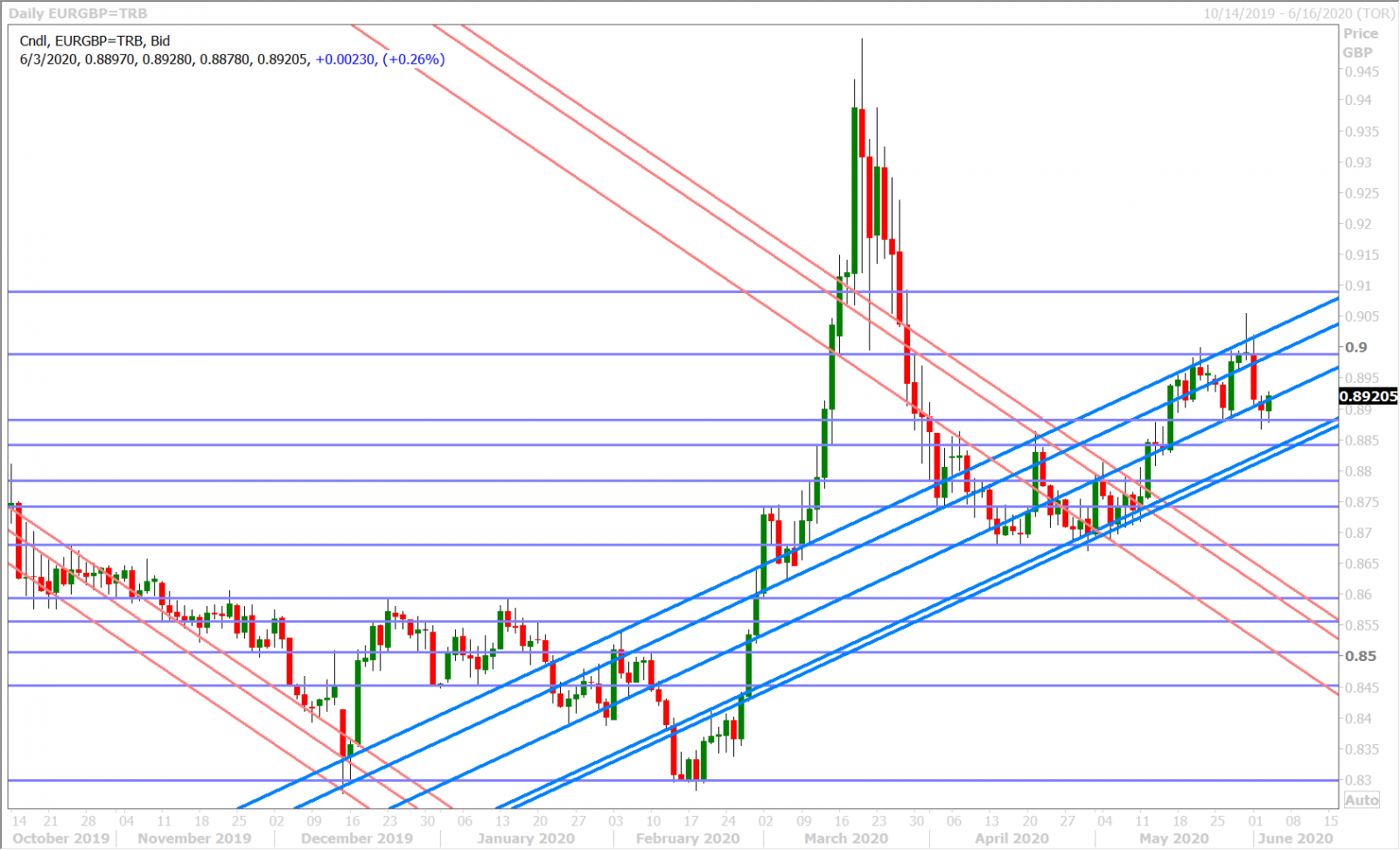Click date tick '08' in June 2020
This screenshot has width=1400, height=850.
coord(1293,821)
